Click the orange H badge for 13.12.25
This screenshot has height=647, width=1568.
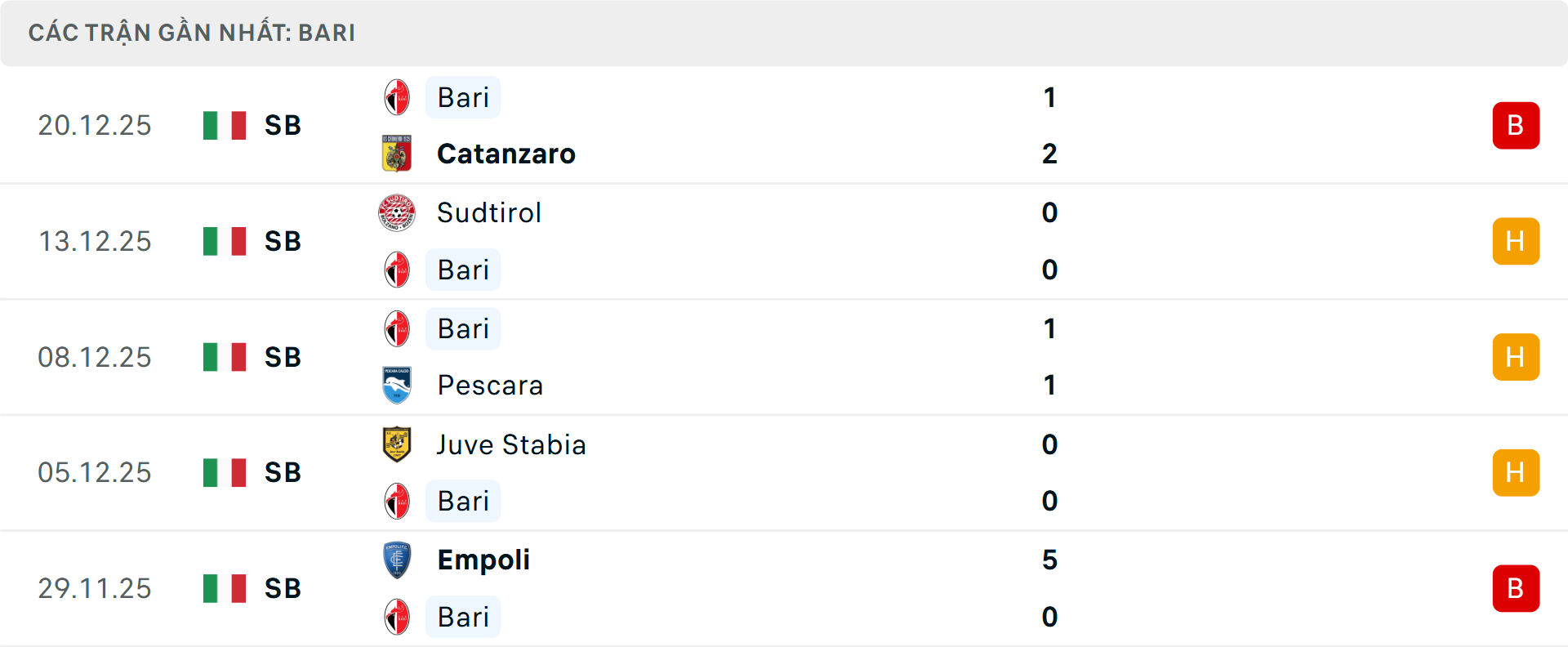point(1516,241)
